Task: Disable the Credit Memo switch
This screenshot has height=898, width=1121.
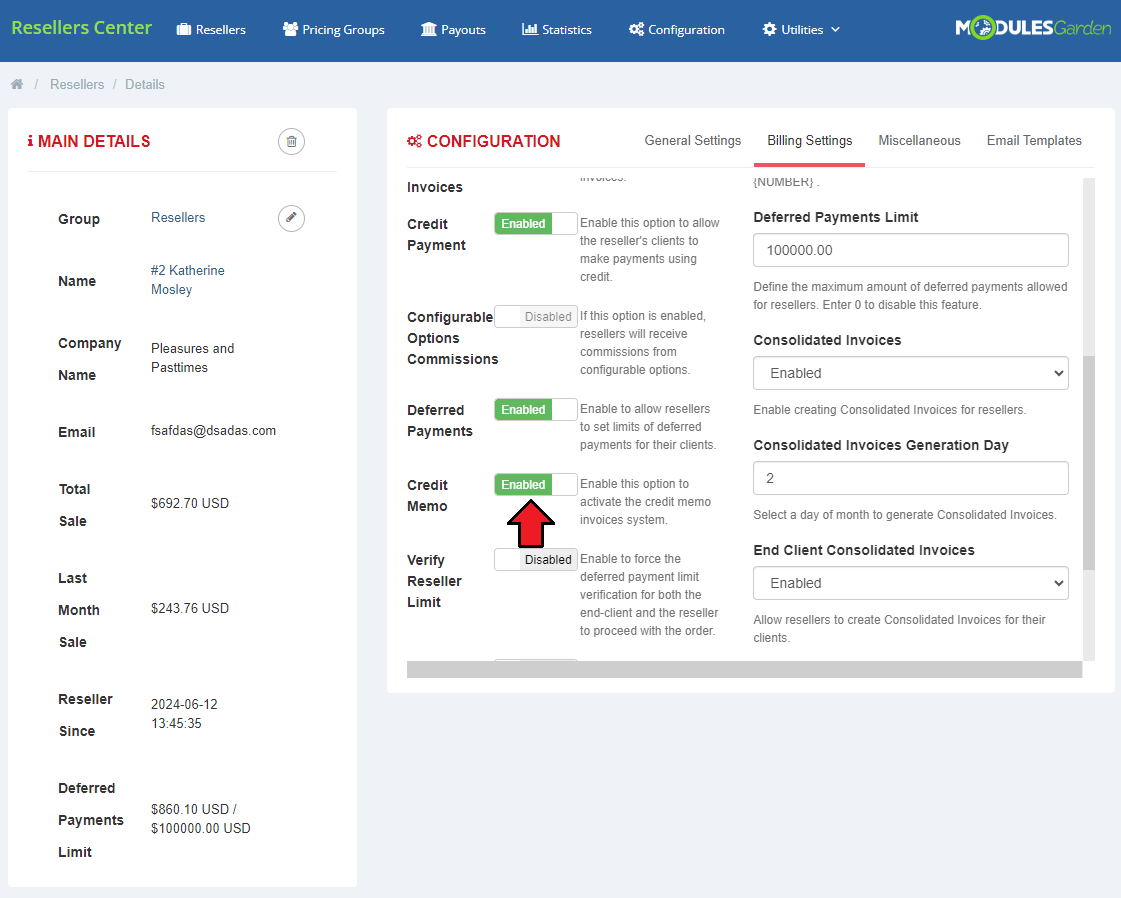Action: tap(535, 485)
